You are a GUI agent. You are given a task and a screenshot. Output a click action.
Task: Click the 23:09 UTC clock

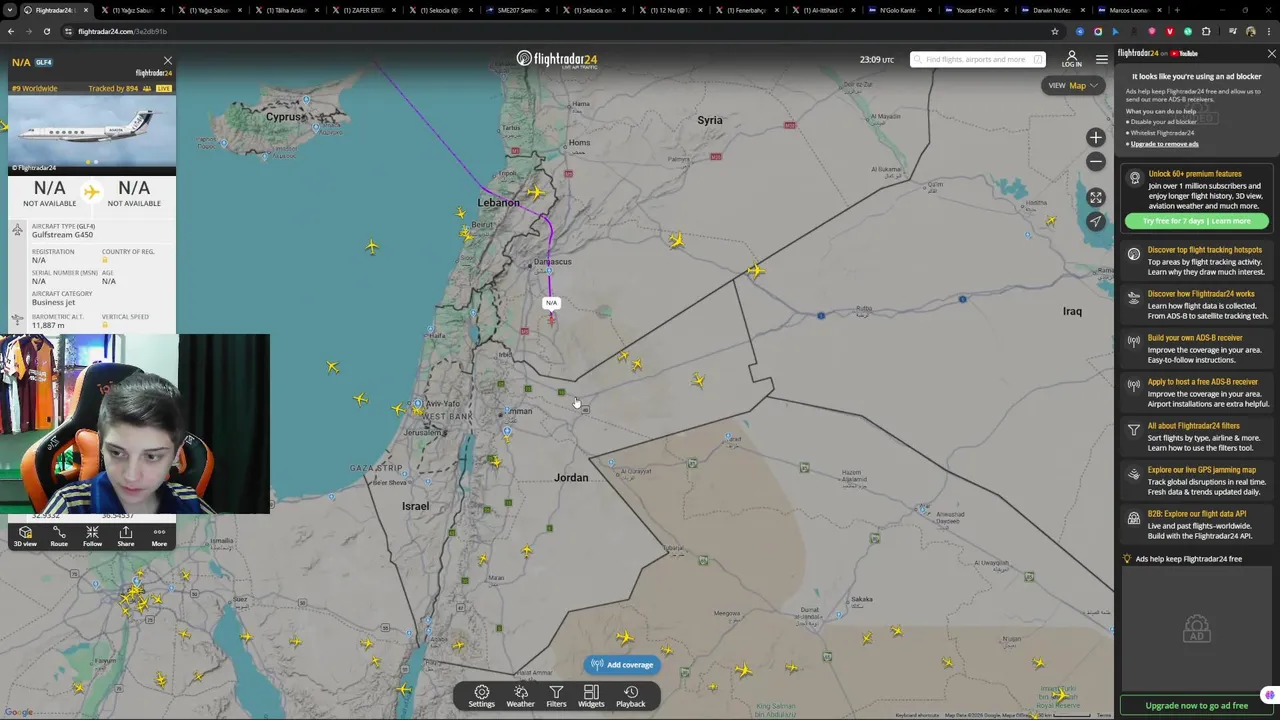click(877, 60)
